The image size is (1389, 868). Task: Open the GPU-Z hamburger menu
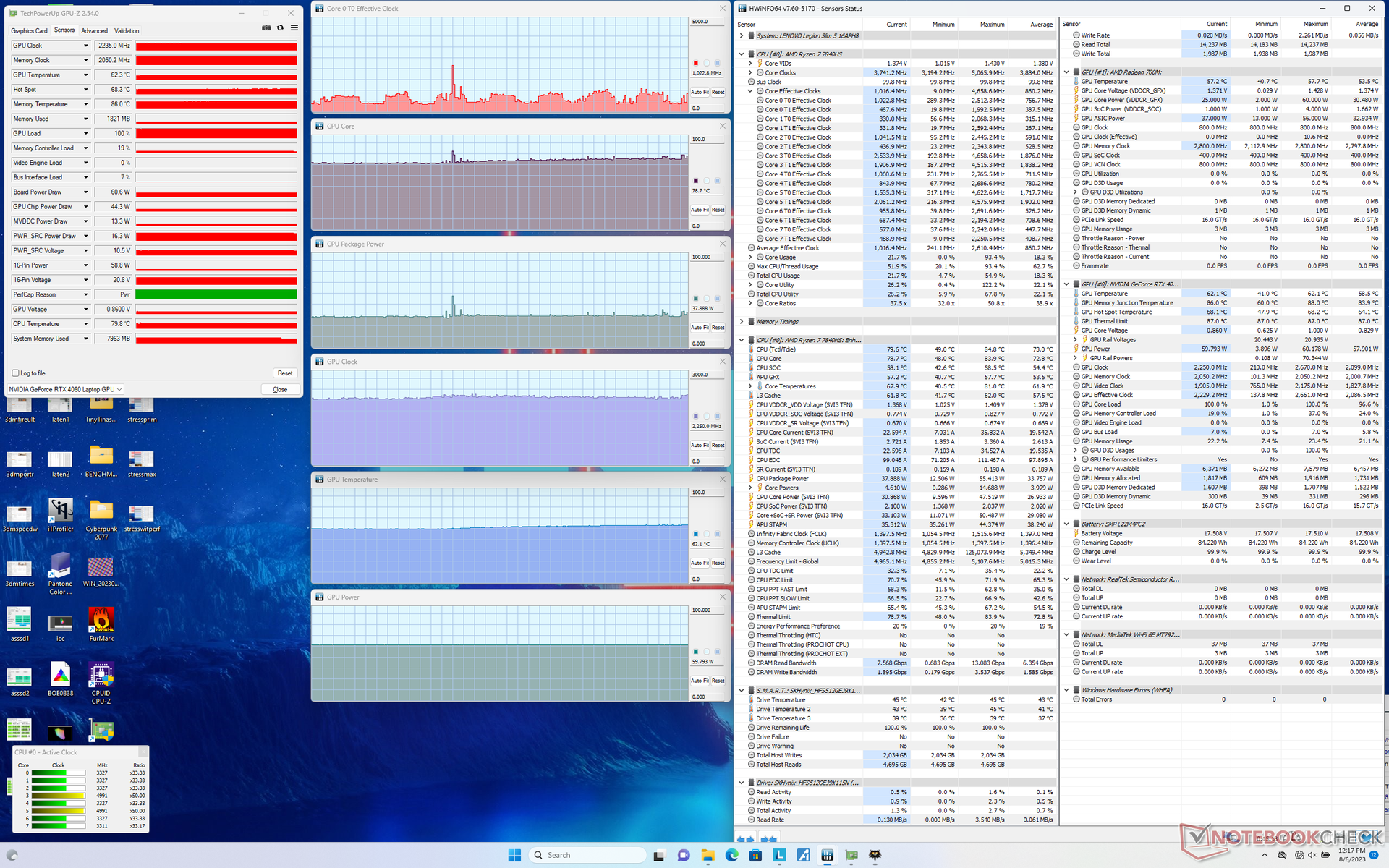click(x=294, y=28)
